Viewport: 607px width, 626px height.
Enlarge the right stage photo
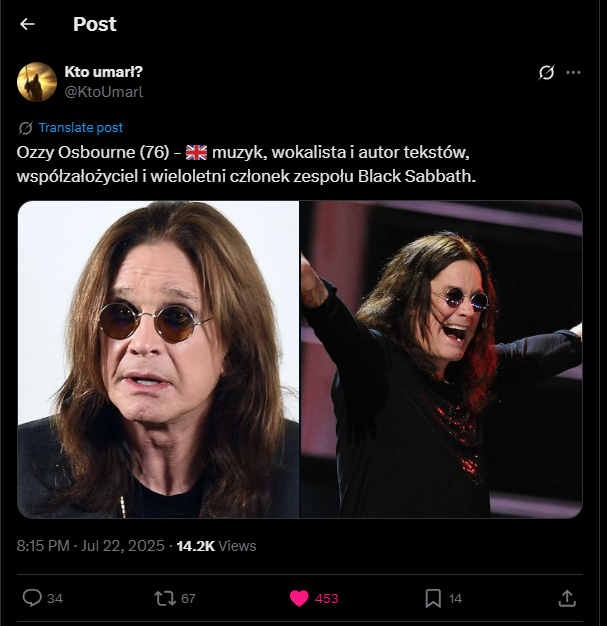441,359
